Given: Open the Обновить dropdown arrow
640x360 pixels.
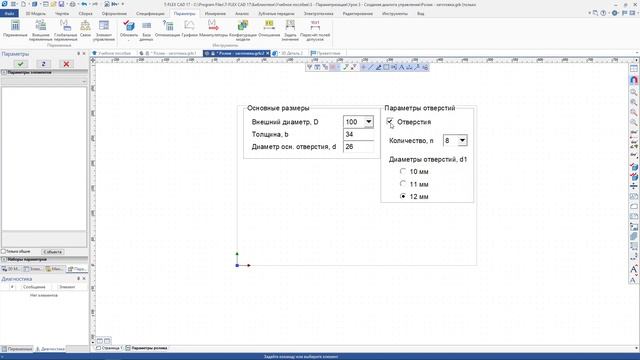Looking at the screenshot, I should pyautogui.click(x=129, y=40).
